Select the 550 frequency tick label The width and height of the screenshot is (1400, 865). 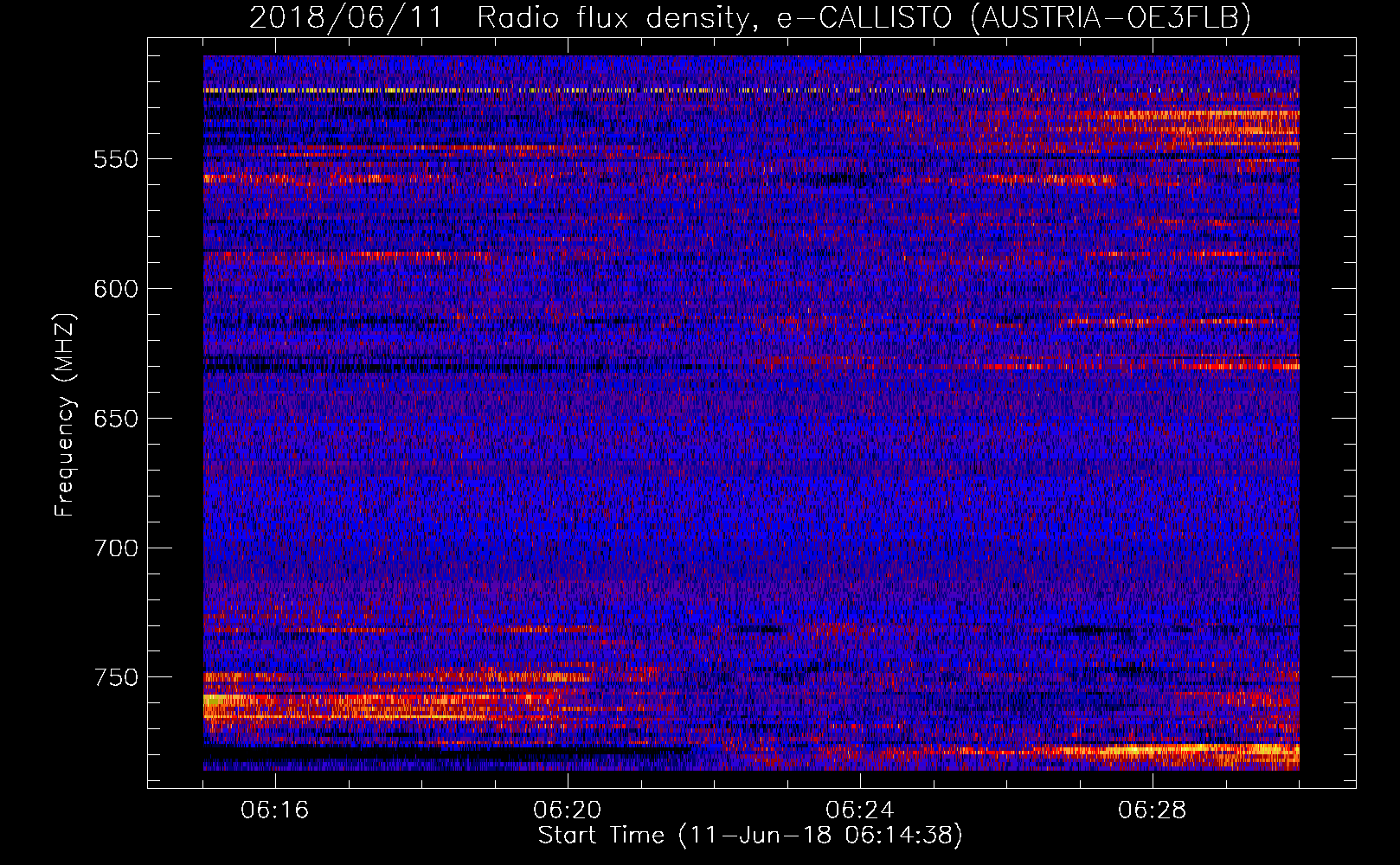(116, 159)
